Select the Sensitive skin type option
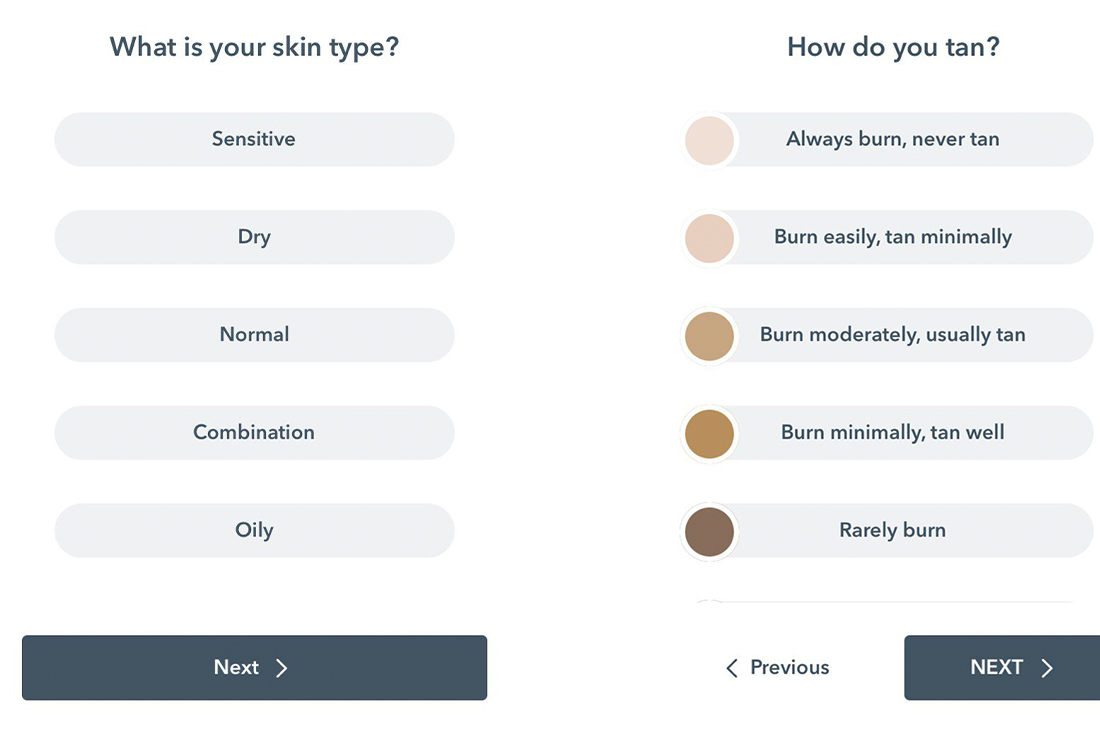 [254, 139]
